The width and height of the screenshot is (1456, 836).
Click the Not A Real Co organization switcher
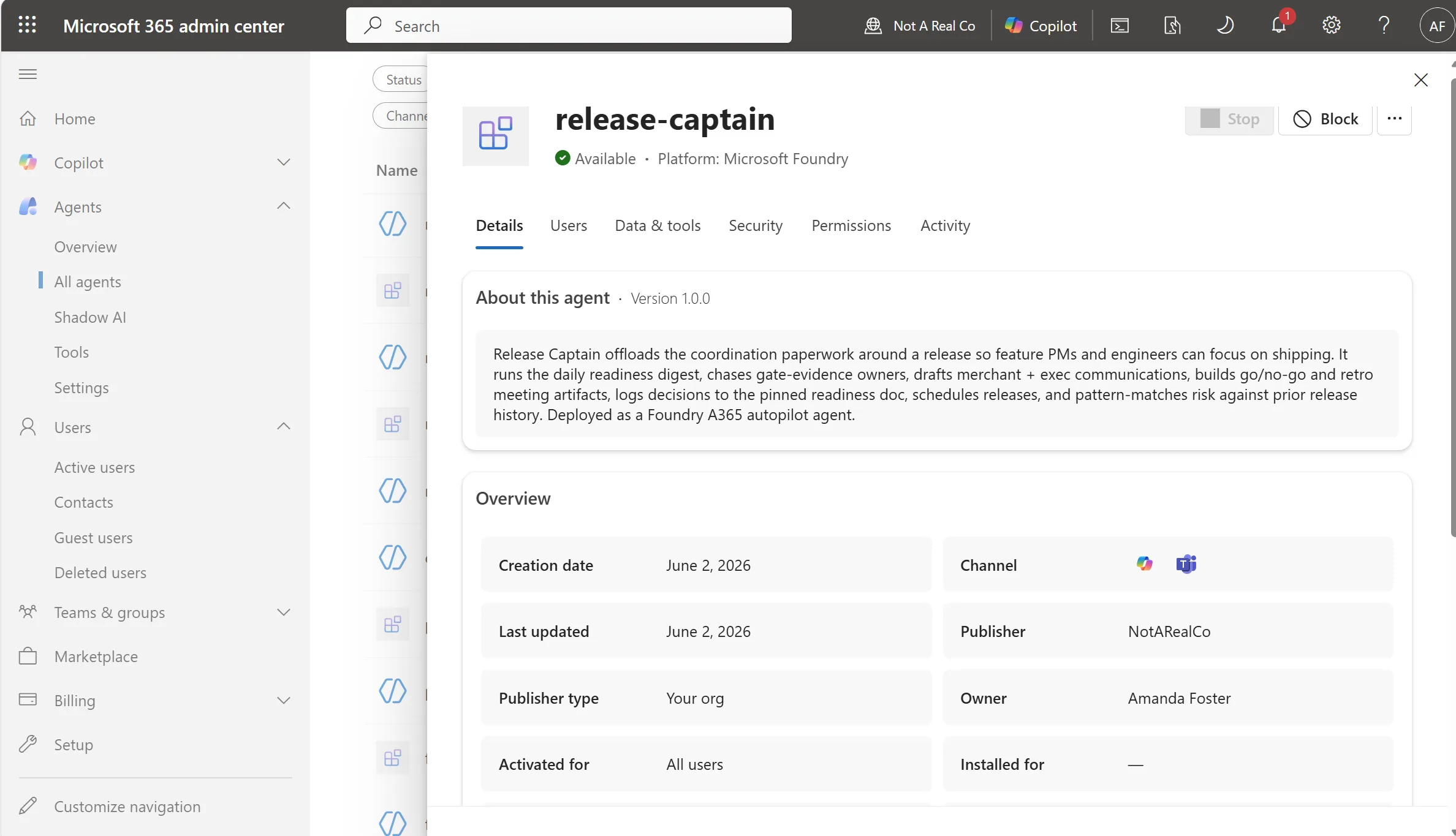pyautogui.click(x=919, y=26)
